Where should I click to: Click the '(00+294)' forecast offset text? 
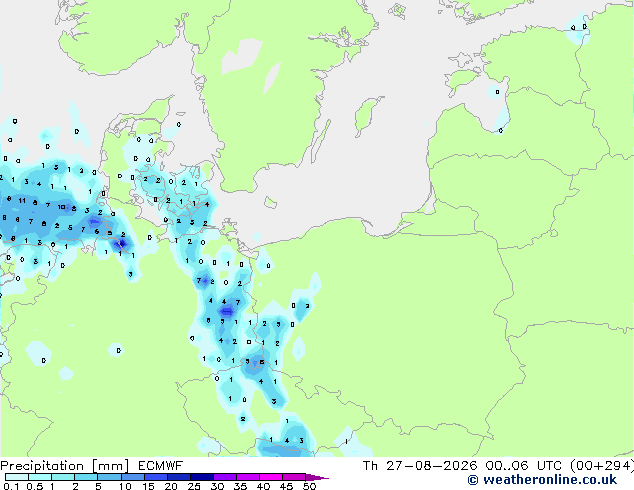[x=602, y=466]
